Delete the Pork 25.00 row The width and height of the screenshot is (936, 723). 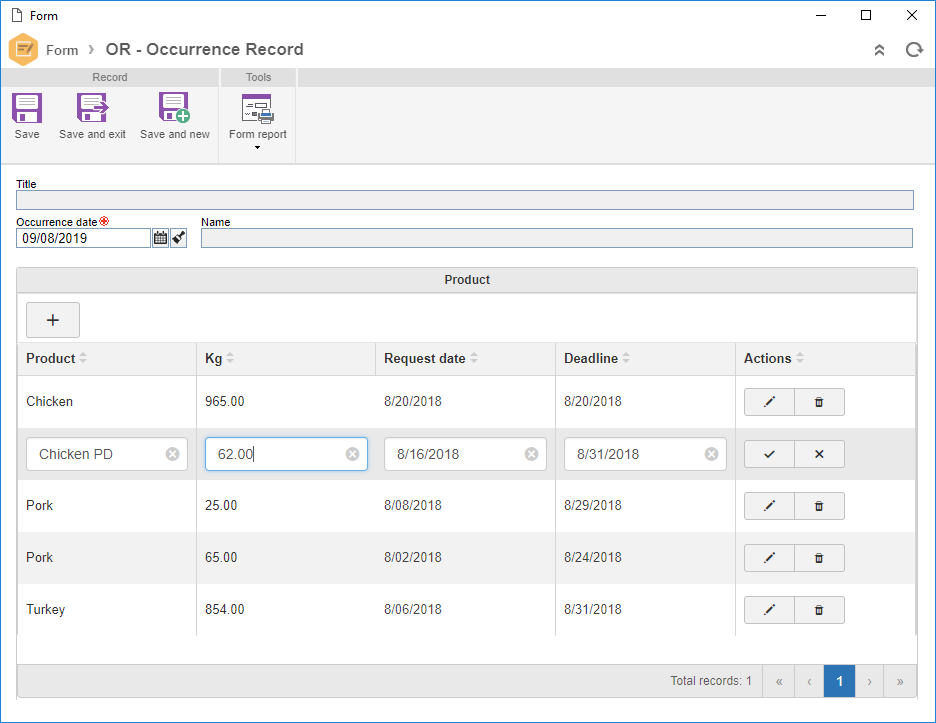[819, 506]
